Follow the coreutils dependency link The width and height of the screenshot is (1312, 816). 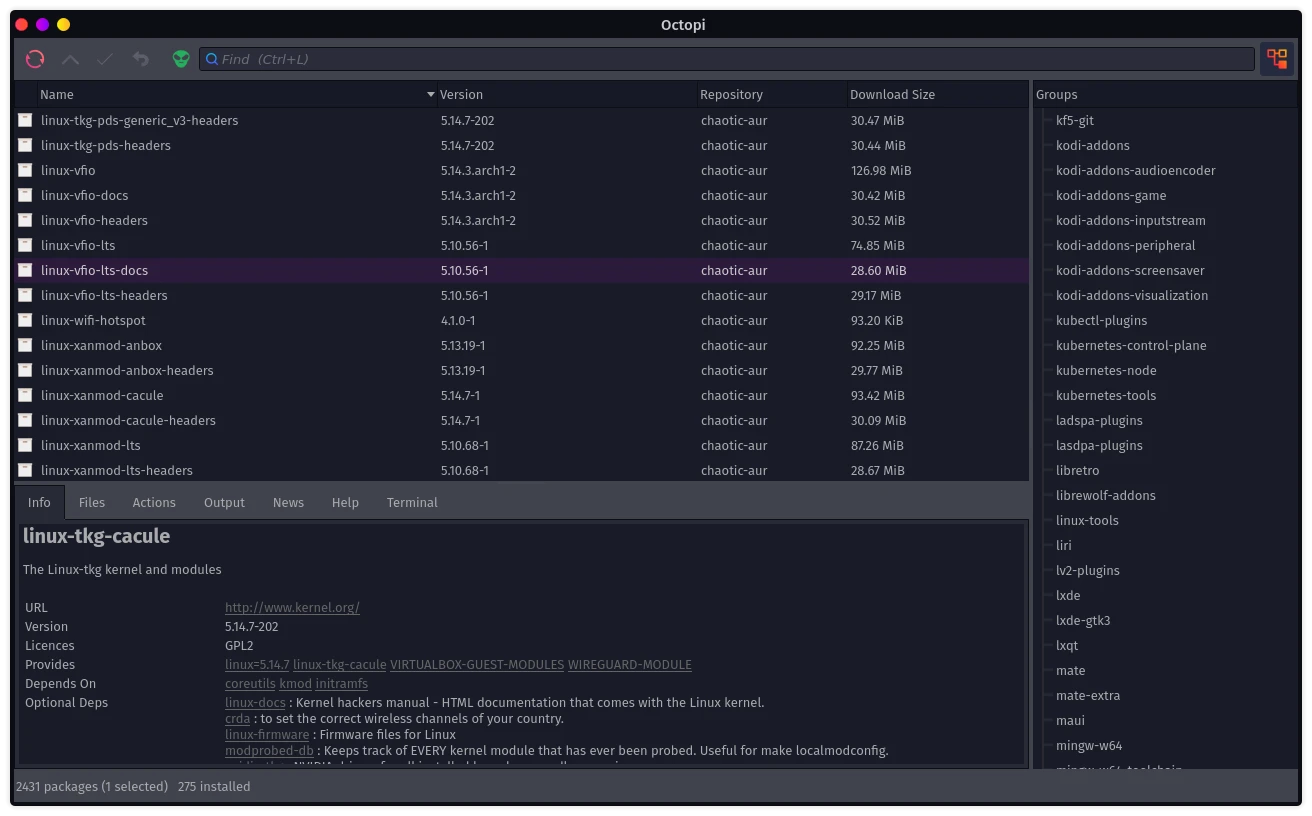point(250,684)
